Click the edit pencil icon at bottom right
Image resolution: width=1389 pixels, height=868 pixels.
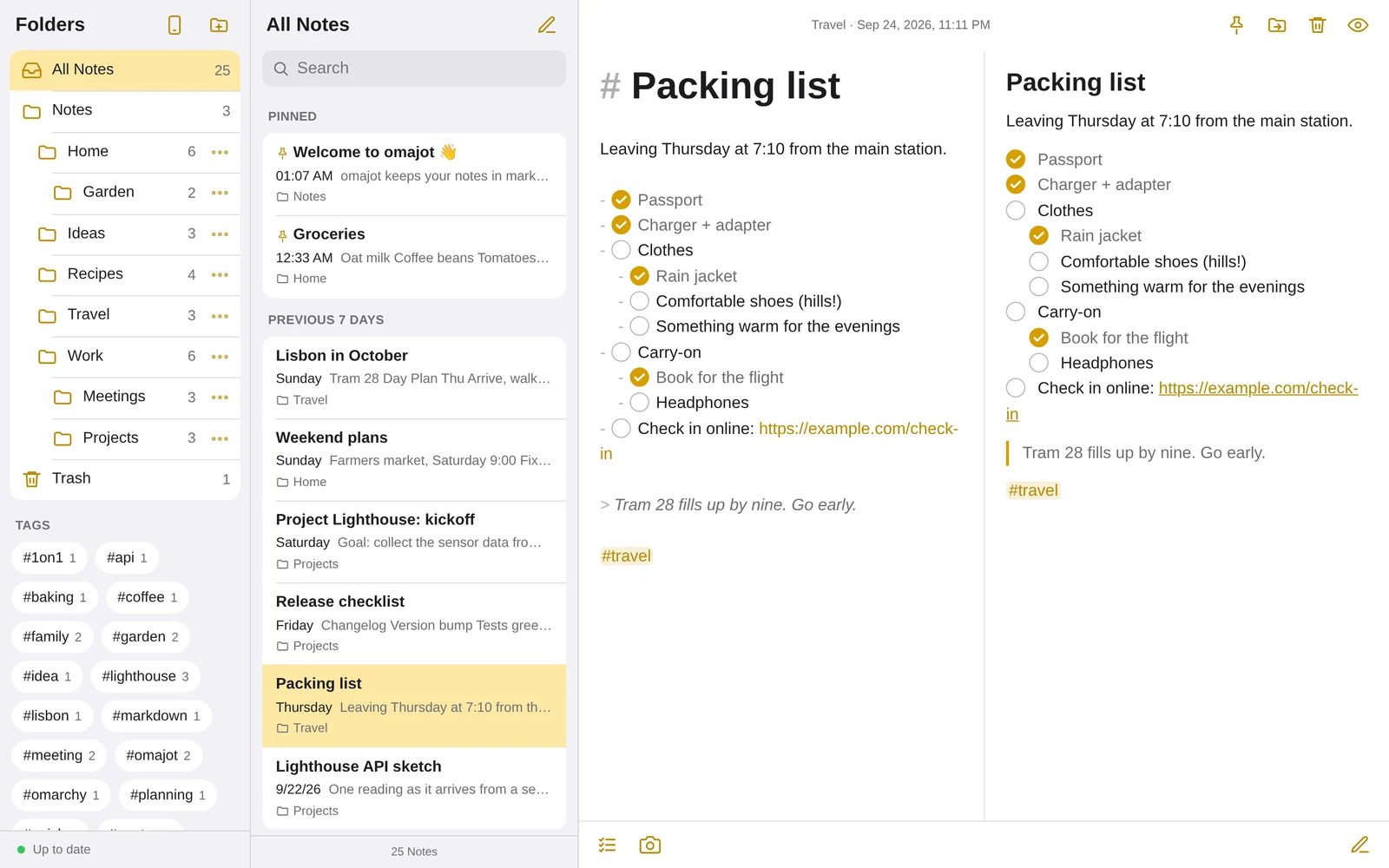click(1359, 845)
